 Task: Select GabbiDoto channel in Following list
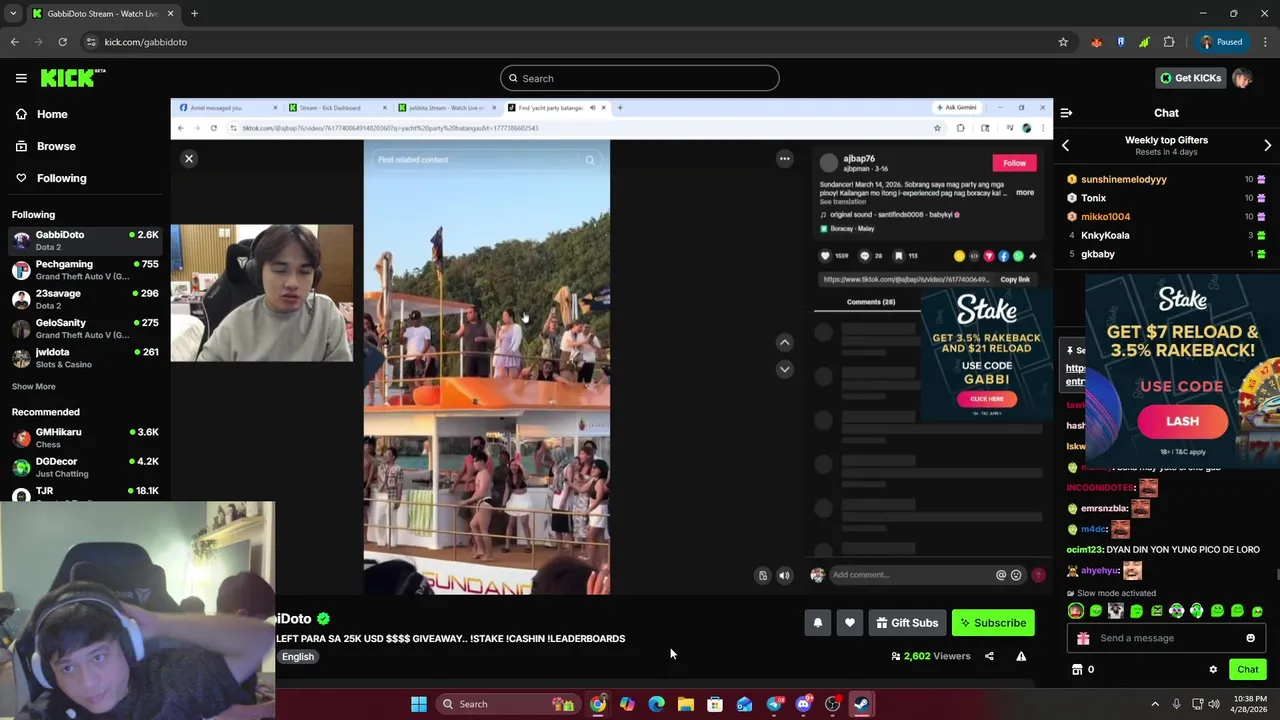(x=85, y=240)
